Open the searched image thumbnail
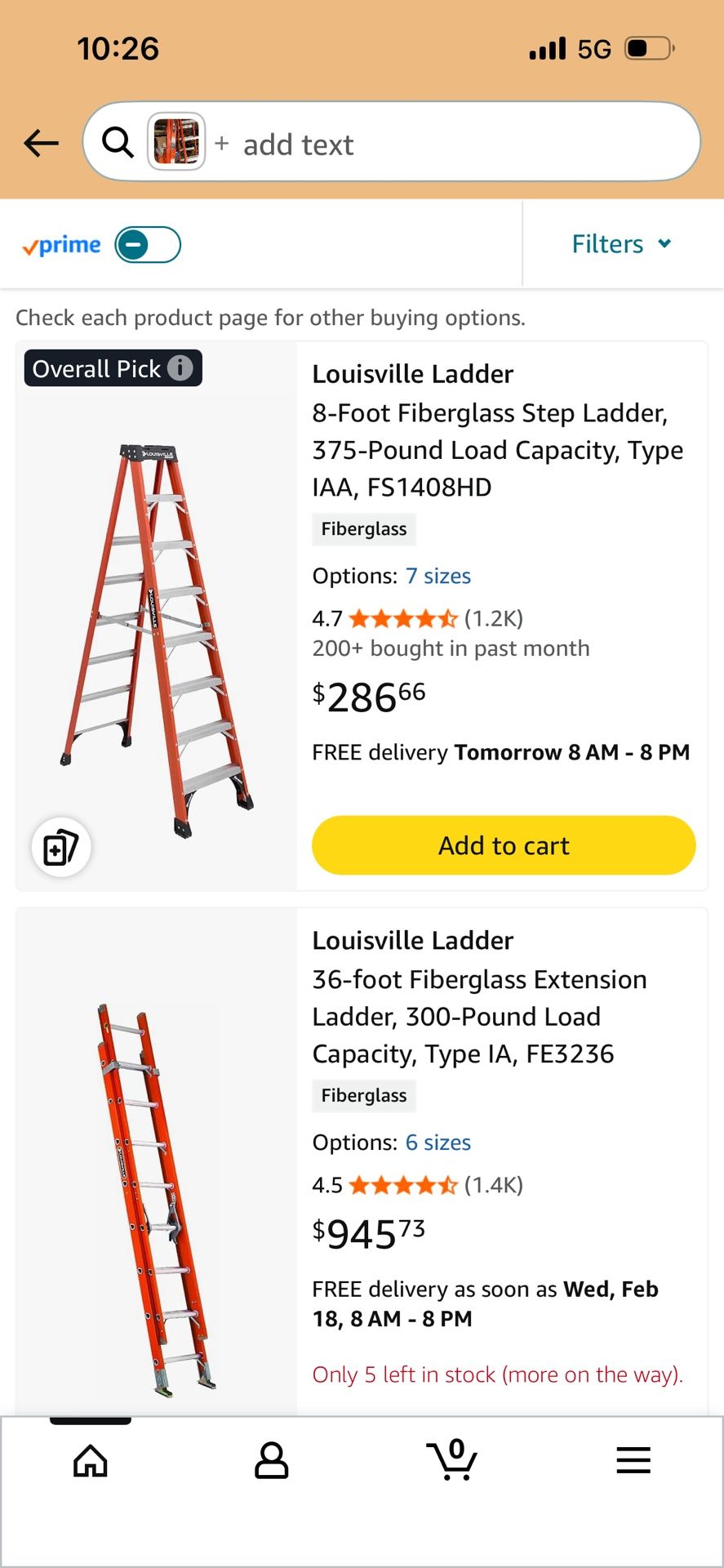Screen dimensions: 724x1568 tap(175, 141)
